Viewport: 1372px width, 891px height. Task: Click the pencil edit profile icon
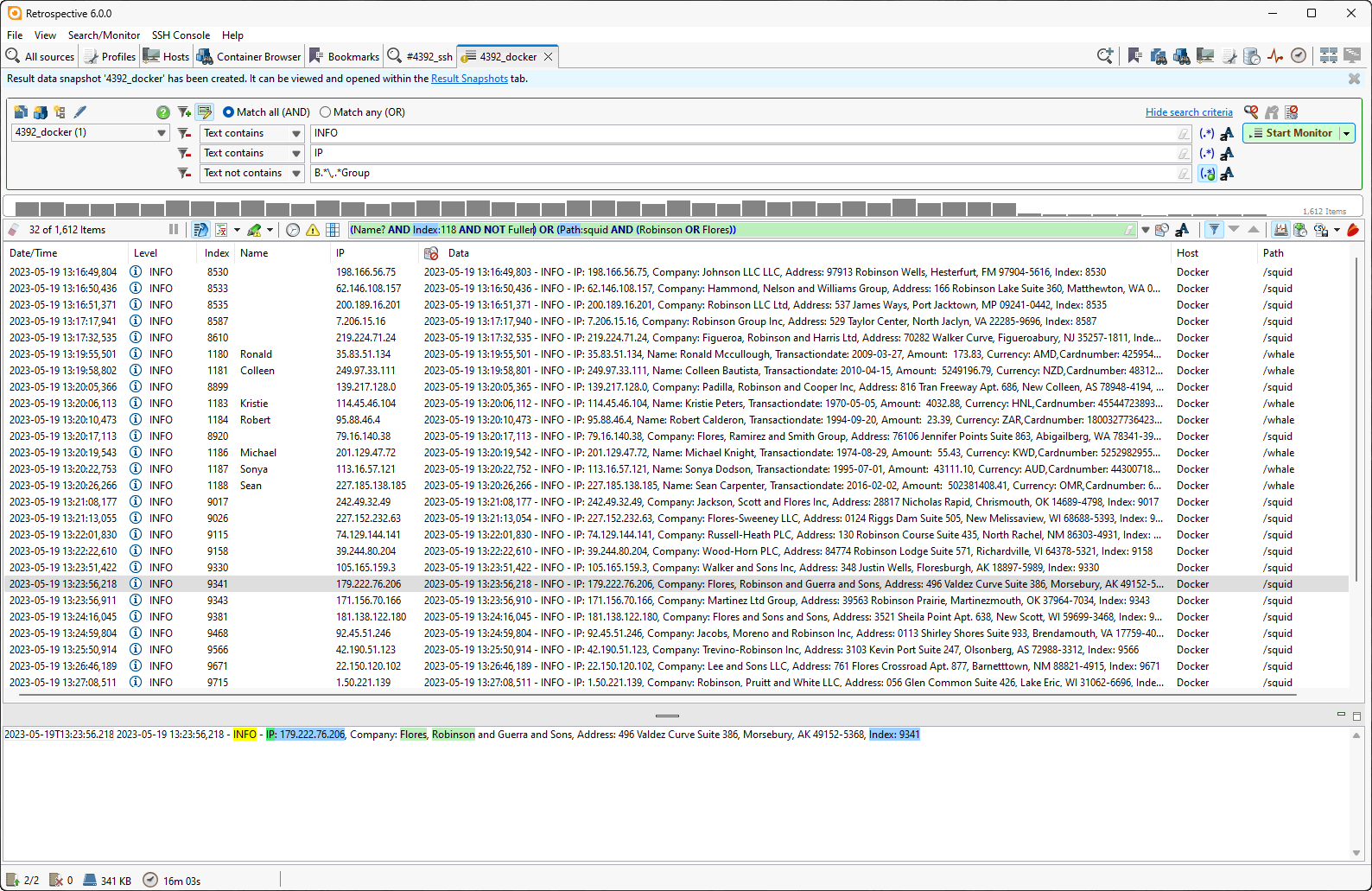click(x=80, y=112)
